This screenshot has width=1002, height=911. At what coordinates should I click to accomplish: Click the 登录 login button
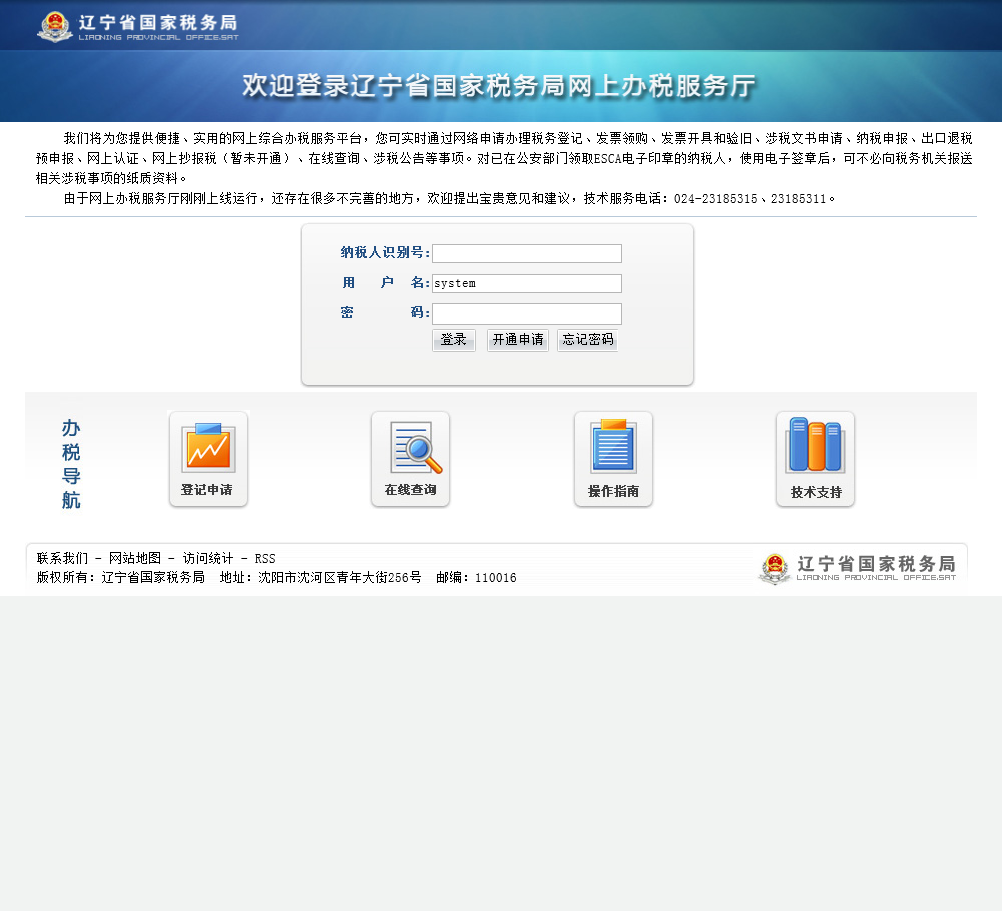pos(454,340)
